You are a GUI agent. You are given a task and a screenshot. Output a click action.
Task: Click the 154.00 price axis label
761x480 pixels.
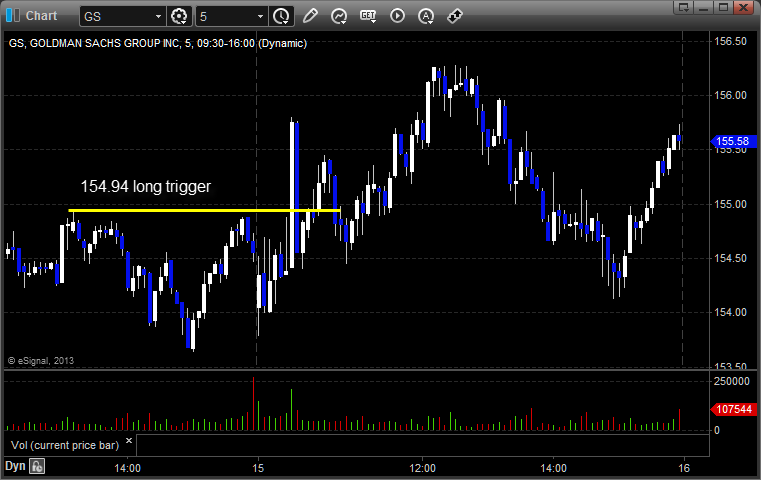(730, 312)
